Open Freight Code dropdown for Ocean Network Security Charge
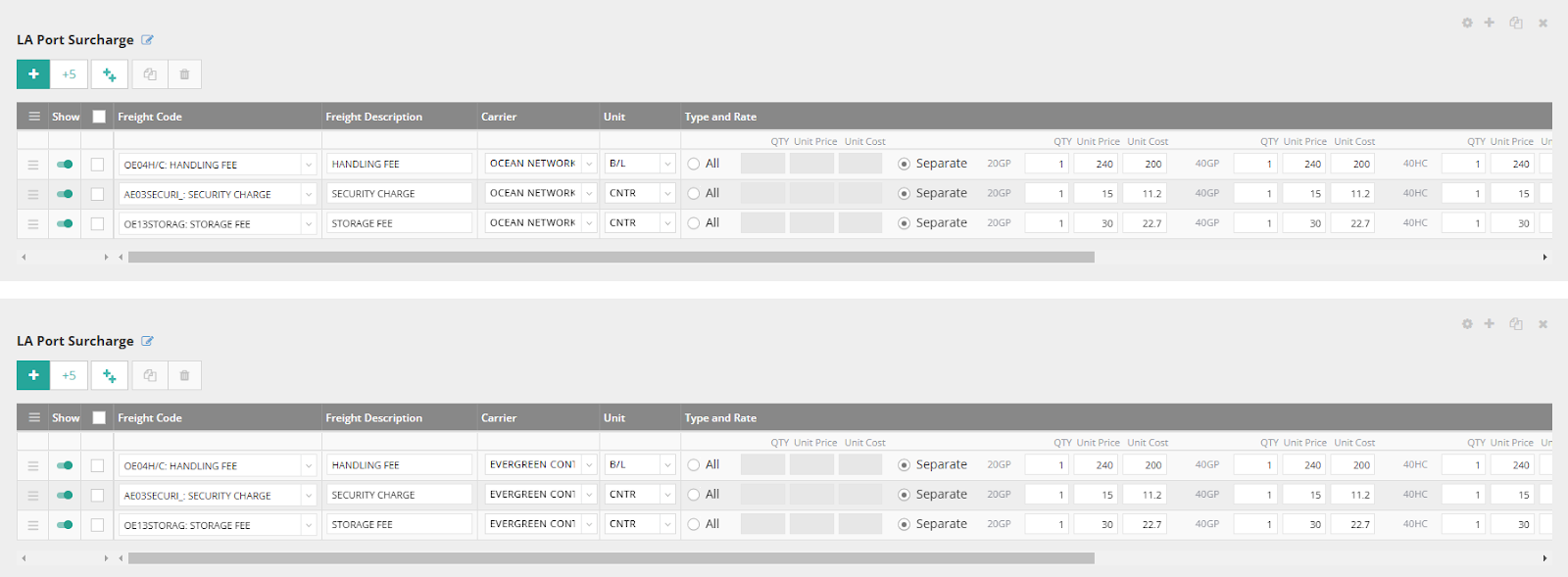The width and height of the screenshot is (1568, 577). coord(308,195)
